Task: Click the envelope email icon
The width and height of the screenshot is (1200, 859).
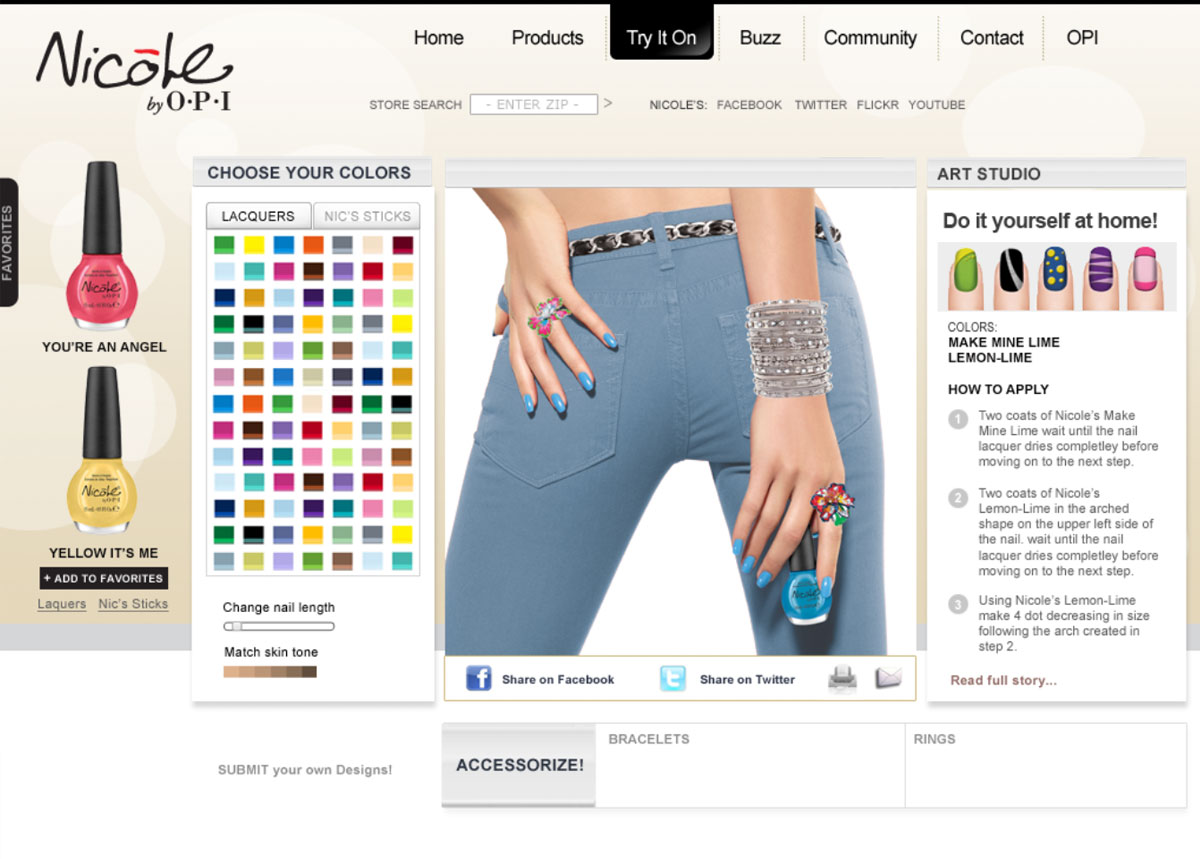Action: point(889,678)
